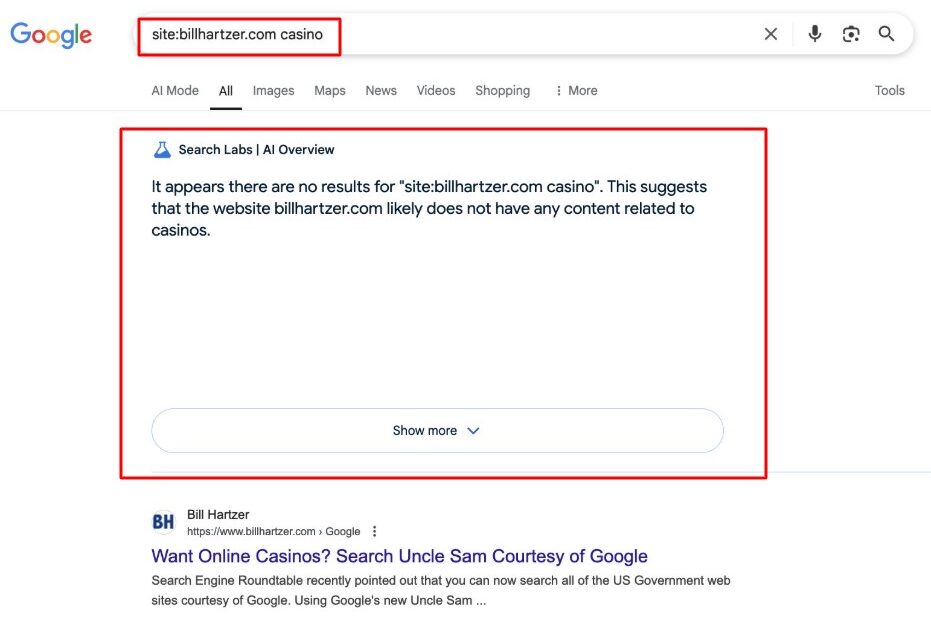This screenshot has width=931, height=617.
Task: Start voice search with microphone icon
Action: pyautogui.click(x=815, y=33)
